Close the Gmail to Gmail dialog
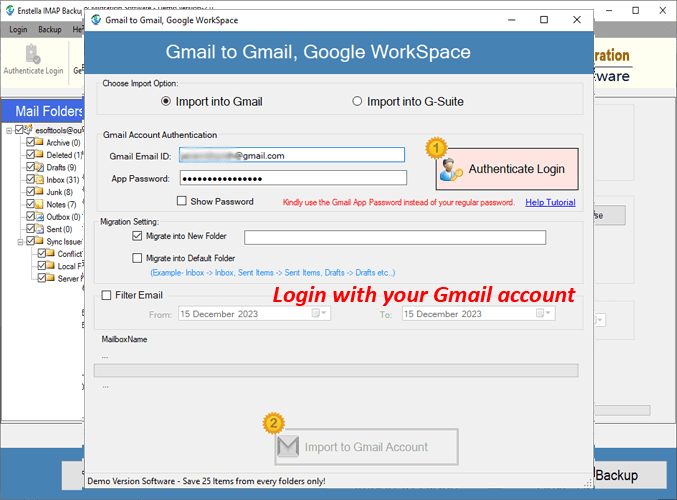Screen dimensions: 677x500 coord(577,20)
